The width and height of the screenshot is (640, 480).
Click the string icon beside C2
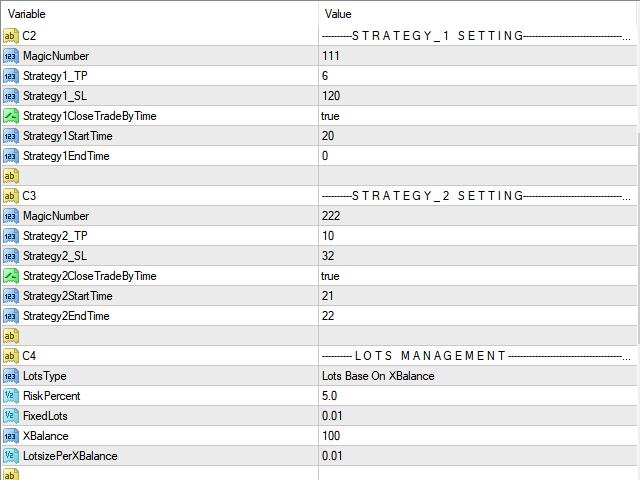(x=11, y=36)
